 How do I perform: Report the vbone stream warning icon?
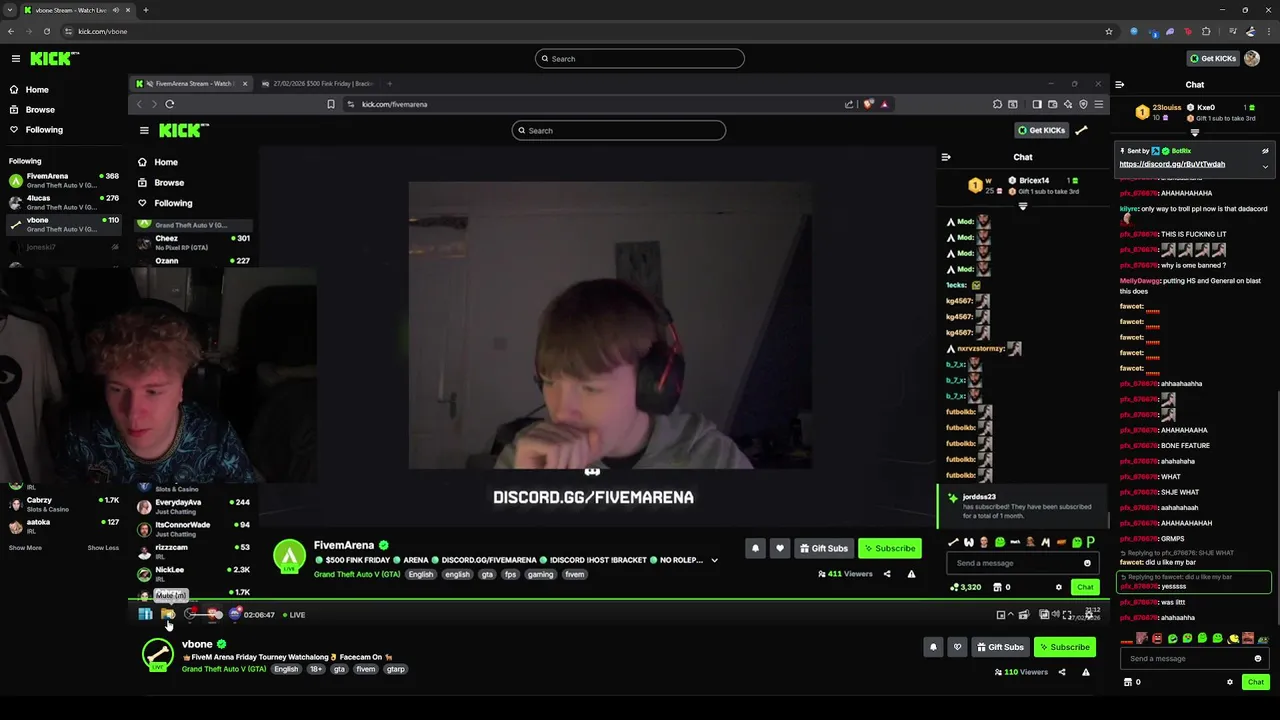coord(1086,672)
